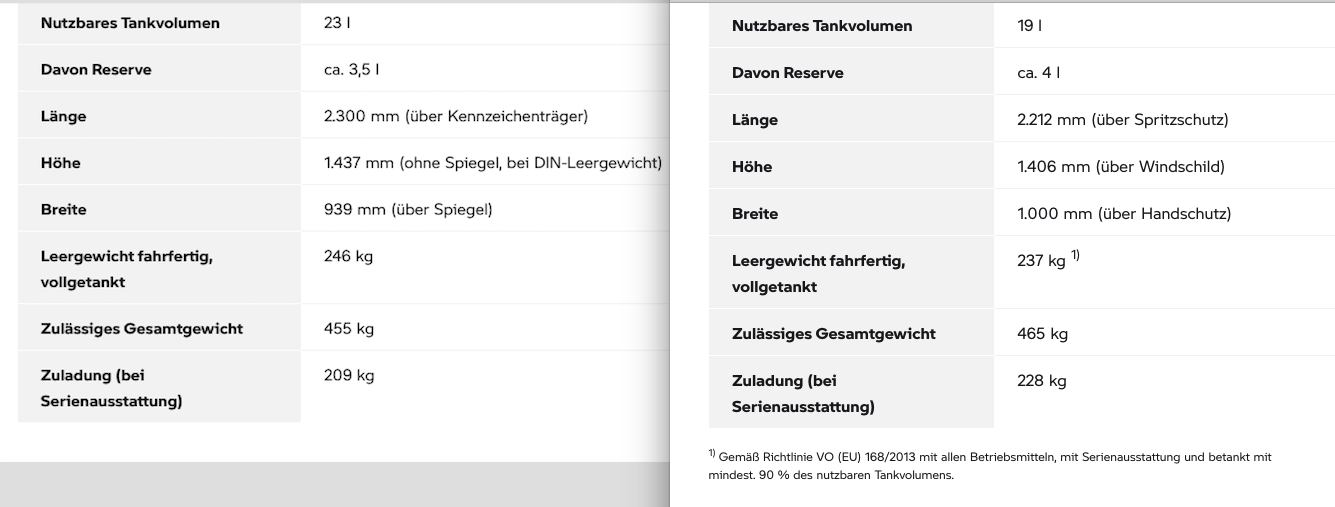This screenshot has height=507, width=1335.
Task: Select the 1.437 mm (ohne Spiegel) height value
Action: click(492, 163)
